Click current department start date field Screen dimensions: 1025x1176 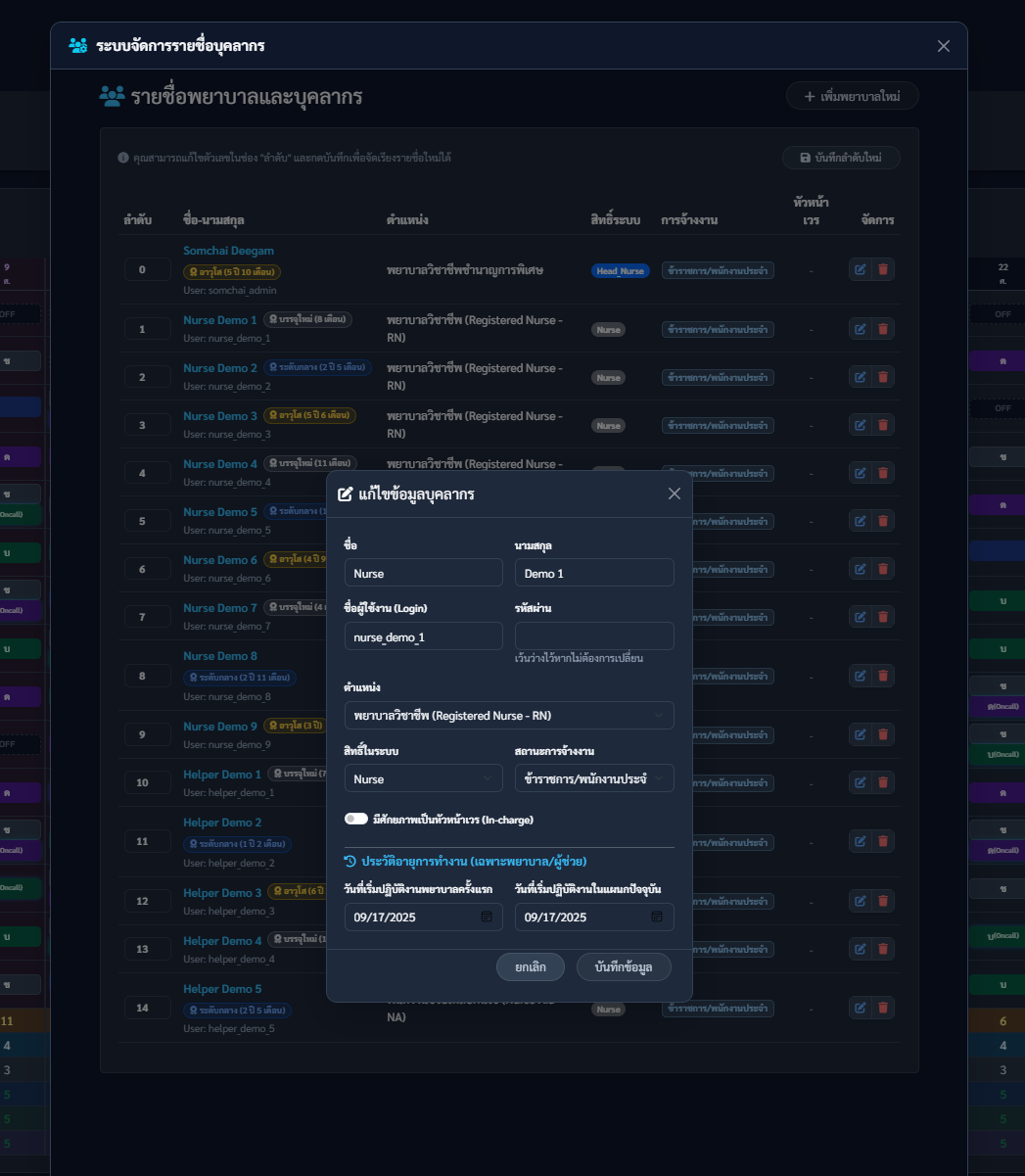(594, 917)
